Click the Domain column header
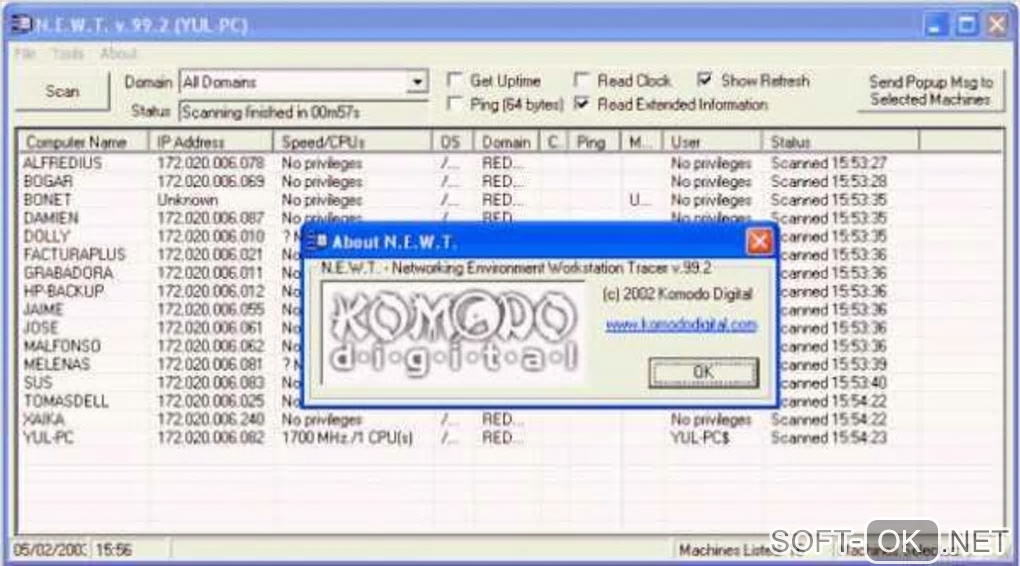Image resolution: width=1020 pixels, height=566 pixels. [506, 142]
